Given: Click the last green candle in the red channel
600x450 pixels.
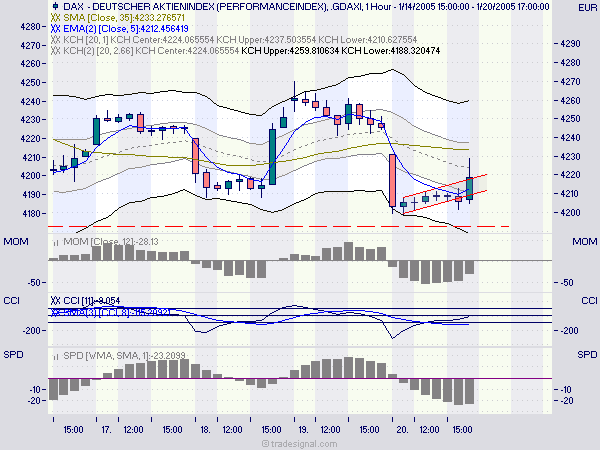Looking at the screenshot, I should click(x=470, y=188).
